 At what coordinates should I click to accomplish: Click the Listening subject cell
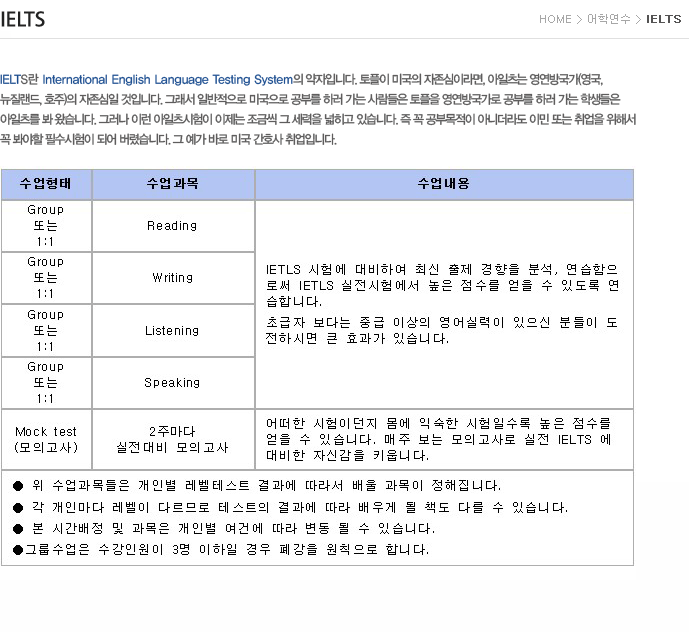172,330
